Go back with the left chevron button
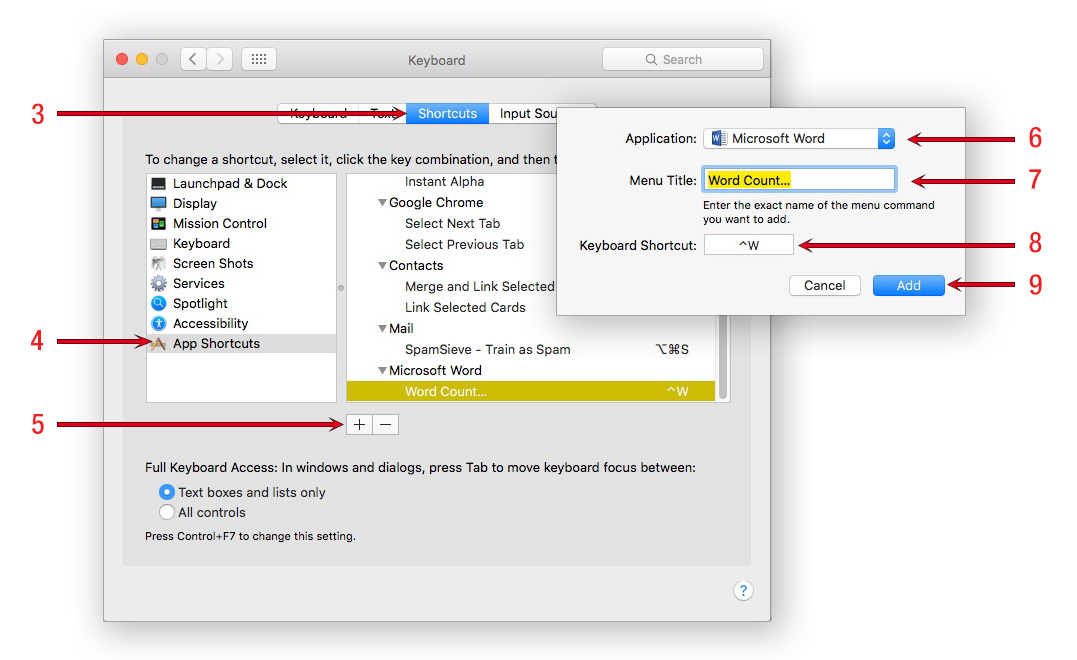 click(193, 59)
